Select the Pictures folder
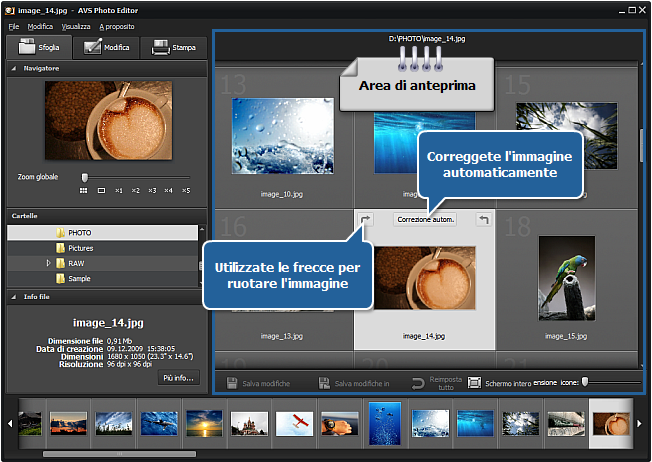The image size is (652, 462). pyautogui.click(x=102, y=248)
